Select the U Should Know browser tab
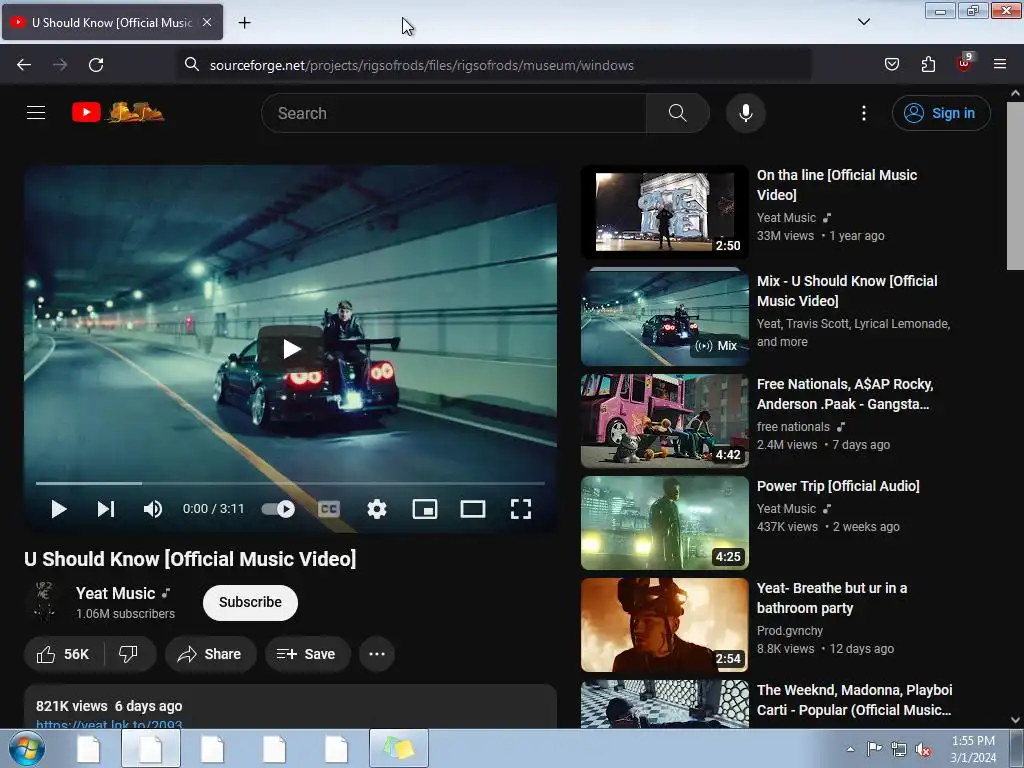 tap(112, 22)
